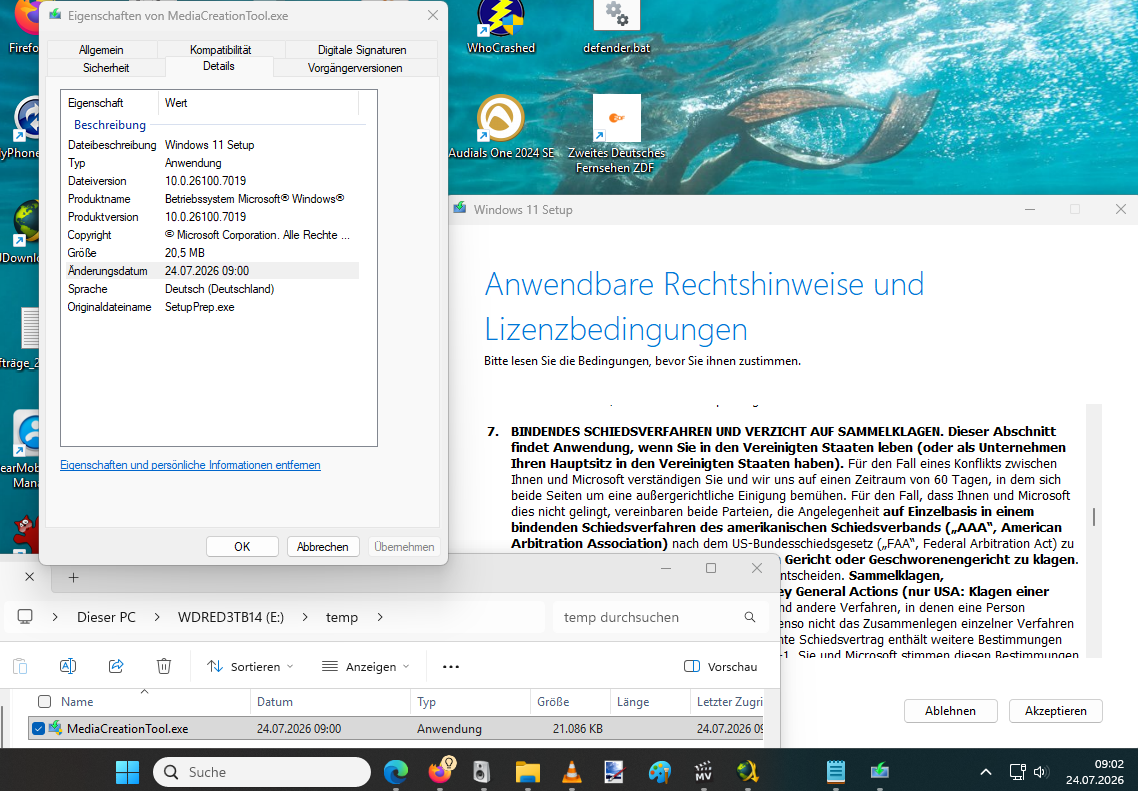This screenshot has width=1138, height=791.
Task: Select the Details tab
Action: pyautogui.click(x=218, y=66)
